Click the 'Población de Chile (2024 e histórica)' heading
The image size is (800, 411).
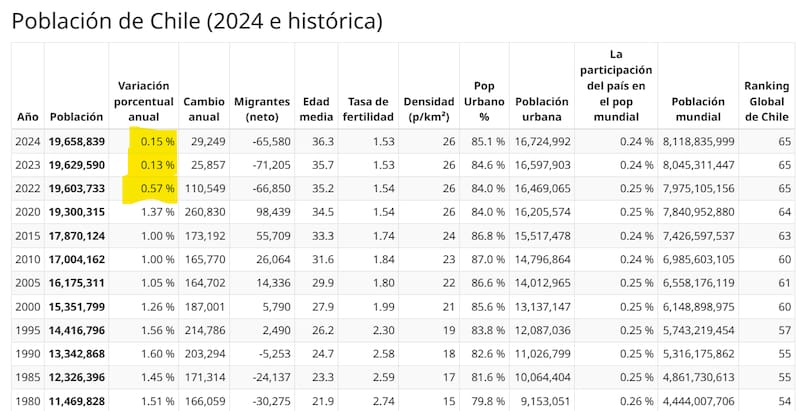coord(196,20)
